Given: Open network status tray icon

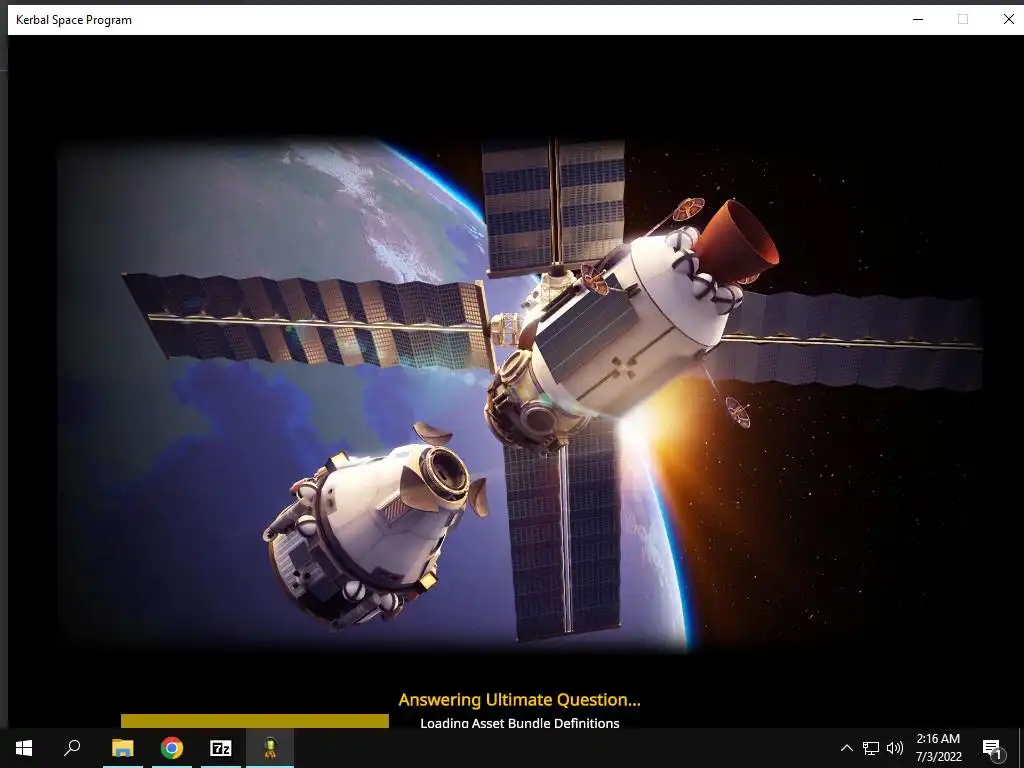Looking at the screenshot, I should click(x=871, y=748).
